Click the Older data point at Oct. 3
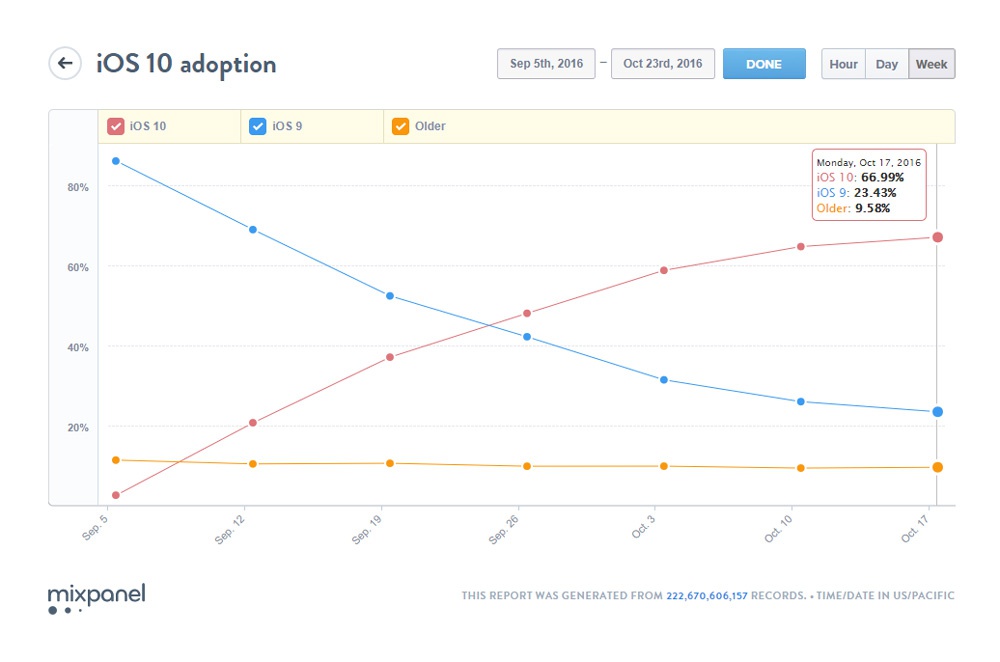Viewport: 1000px width, 662px height. (x=664, y=466)
